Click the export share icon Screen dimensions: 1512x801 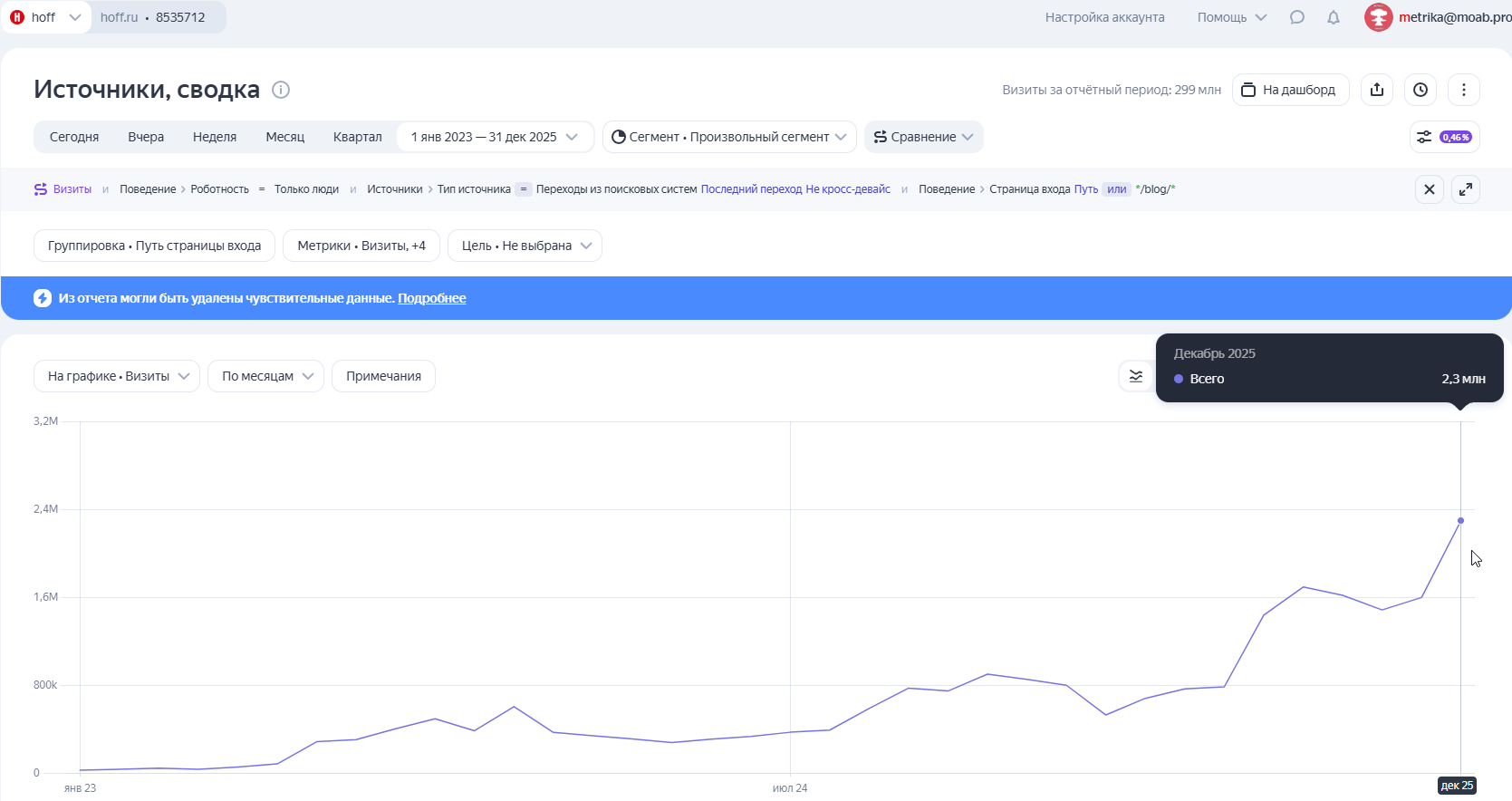(1377, 90)
